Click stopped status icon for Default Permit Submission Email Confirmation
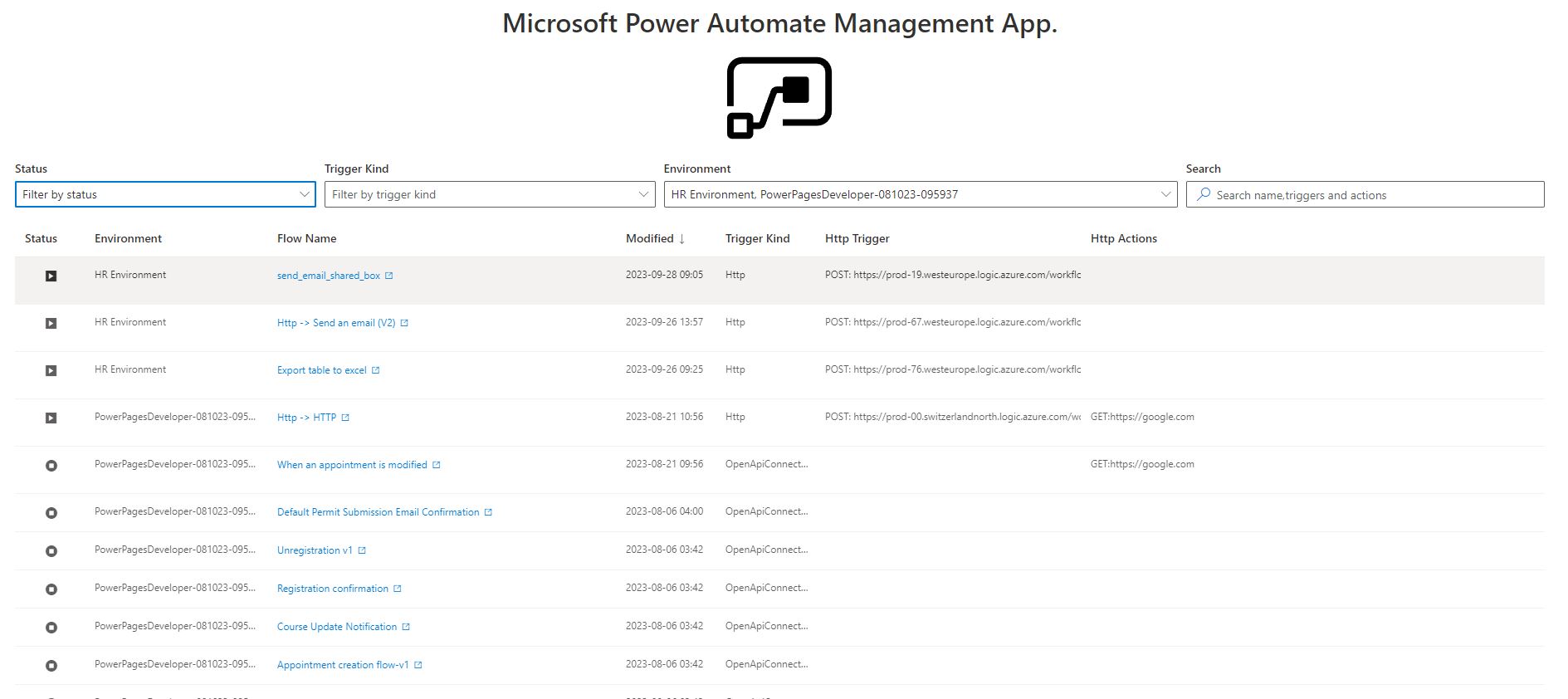 51,512
